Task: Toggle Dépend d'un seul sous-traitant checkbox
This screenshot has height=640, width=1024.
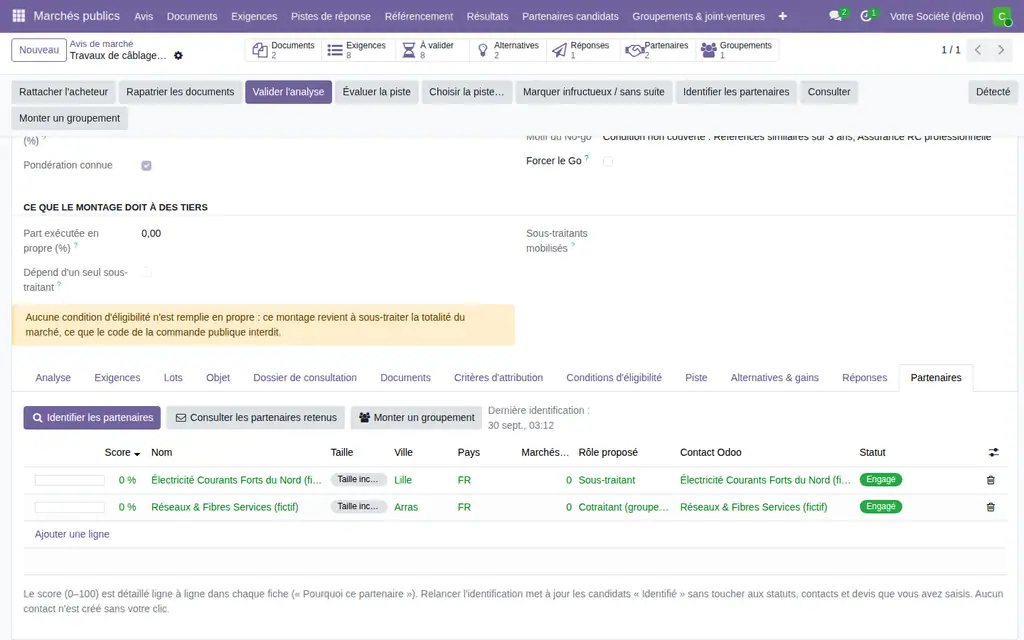Action: point(146,272)
